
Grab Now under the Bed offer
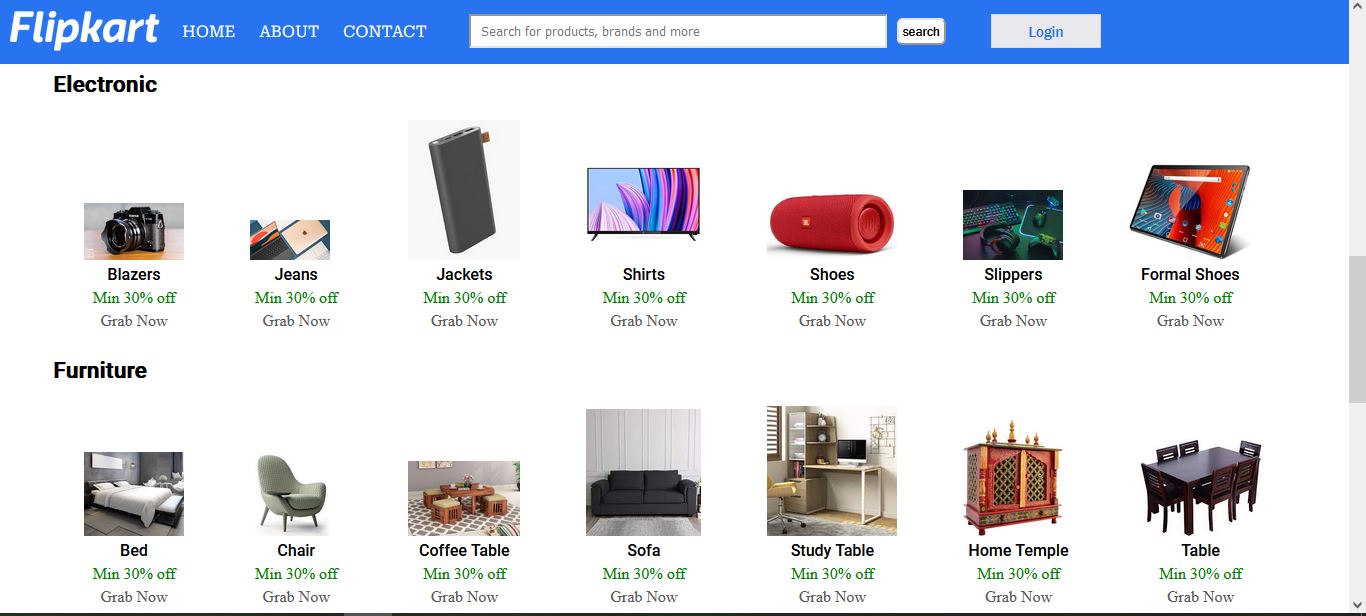click(x=134, y=596)
